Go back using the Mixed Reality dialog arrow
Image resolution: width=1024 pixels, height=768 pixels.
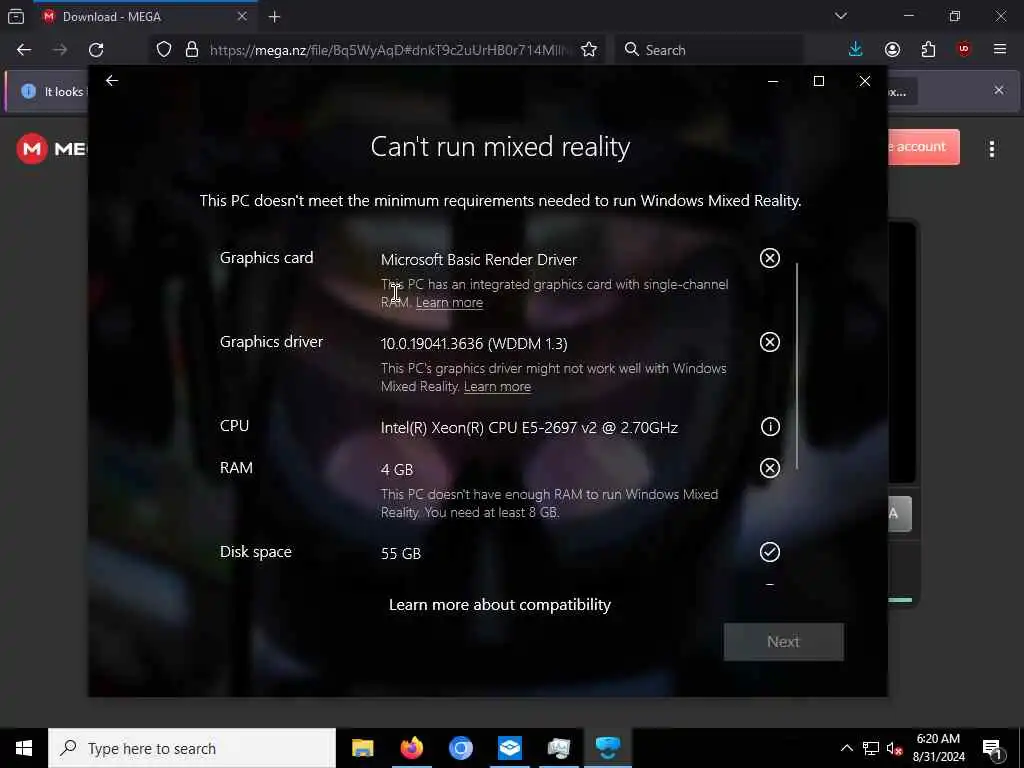112,80
